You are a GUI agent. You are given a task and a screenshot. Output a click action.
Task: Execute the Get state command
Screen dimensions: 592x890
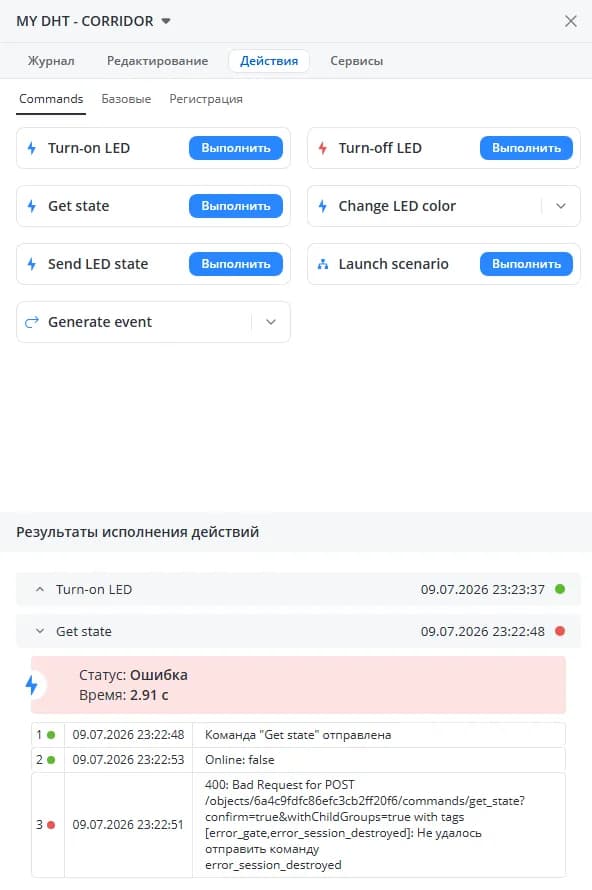pyautogui.click(x=236, y=206)
